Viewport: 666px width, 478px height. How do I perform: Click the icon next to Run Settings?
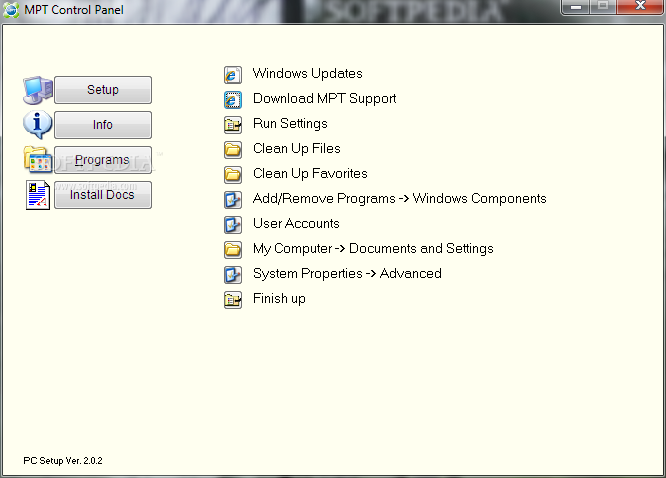[233, 125]
